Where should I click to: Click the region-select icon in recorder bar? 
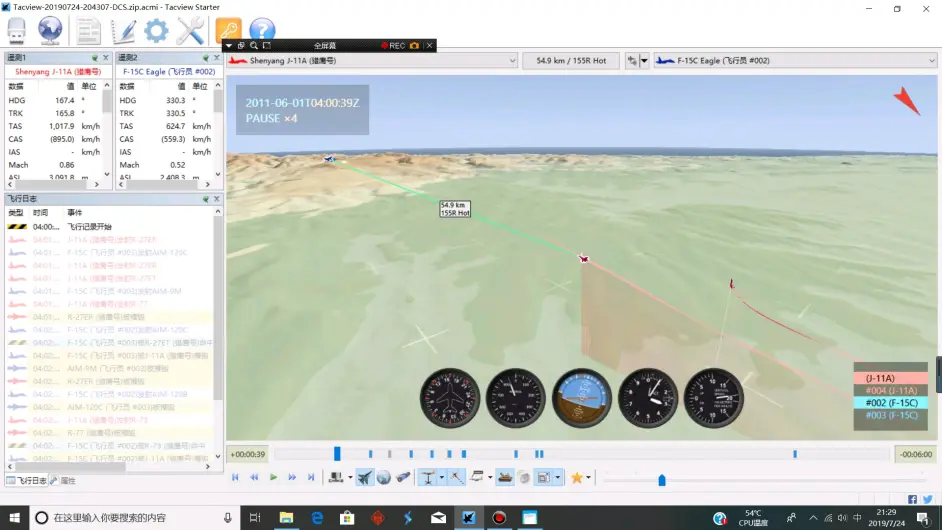[267, 46]
